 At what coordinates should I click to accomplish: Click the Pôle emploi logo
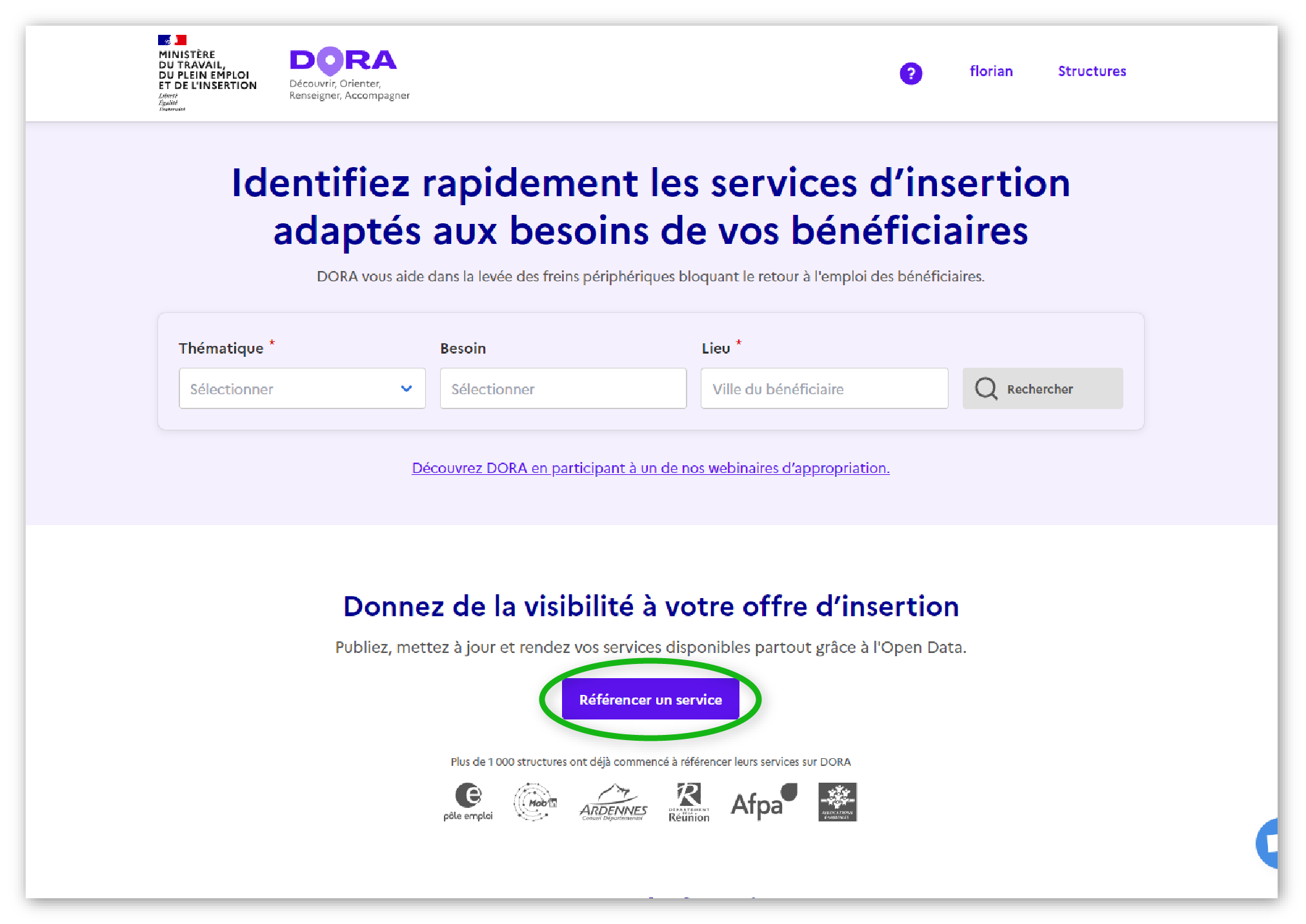(x=468, y=802)
